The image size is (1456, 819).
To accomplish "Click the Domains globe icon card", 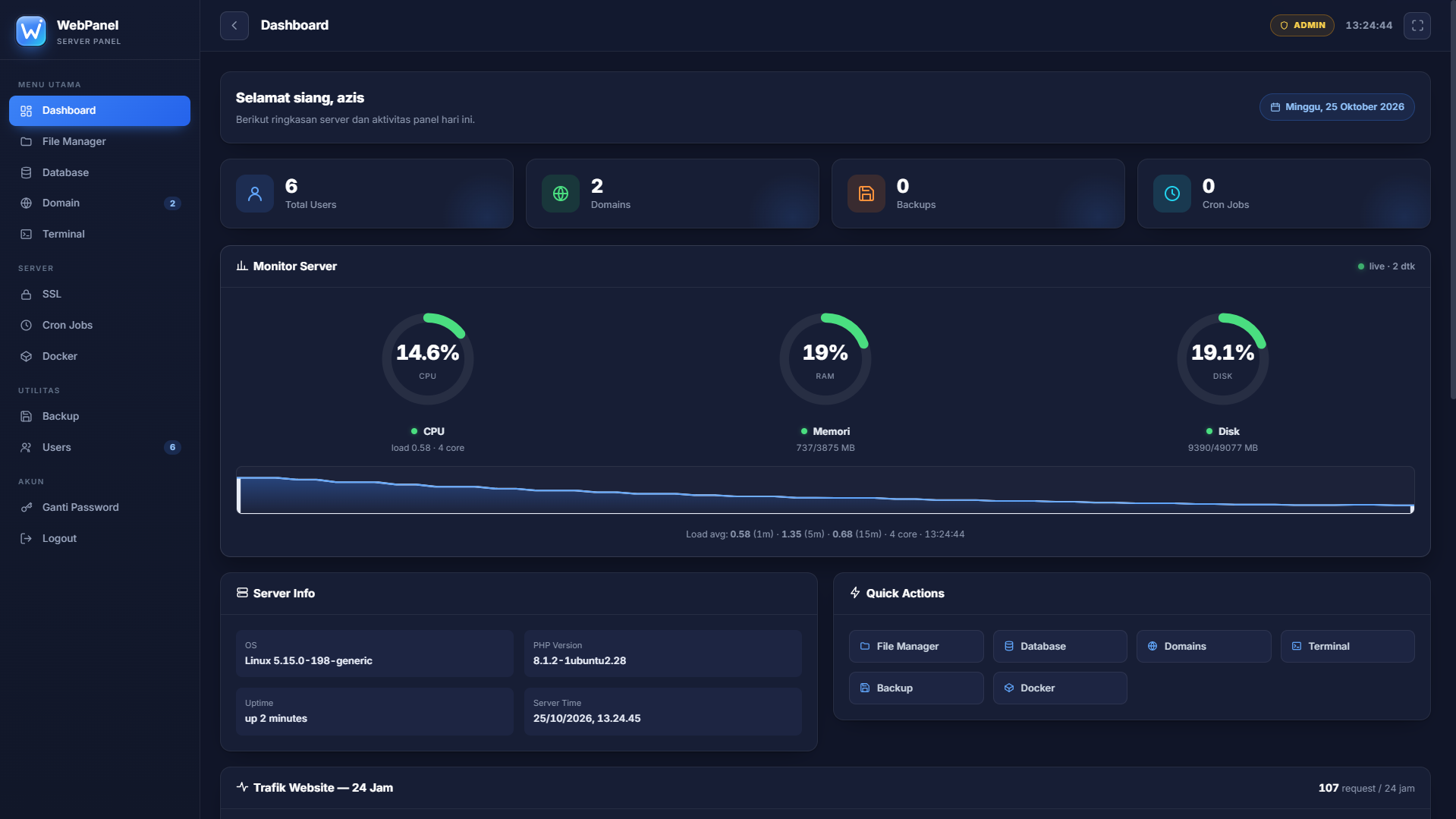I will coord(561,194).
